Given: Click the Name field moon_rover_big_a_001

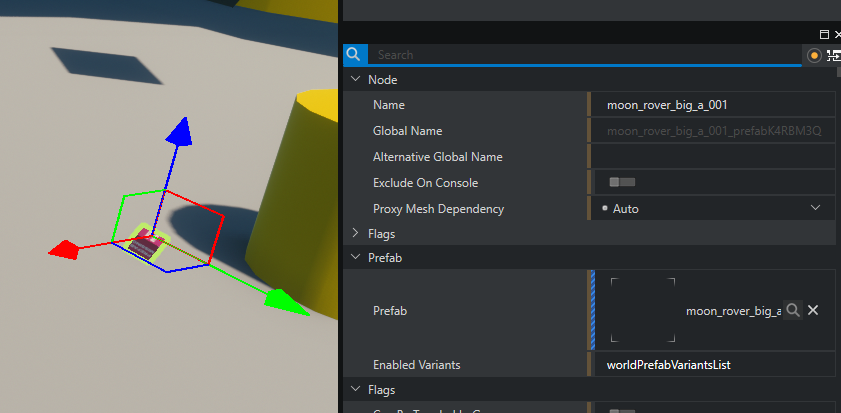Looking at the screenshot, I should 714,105.
